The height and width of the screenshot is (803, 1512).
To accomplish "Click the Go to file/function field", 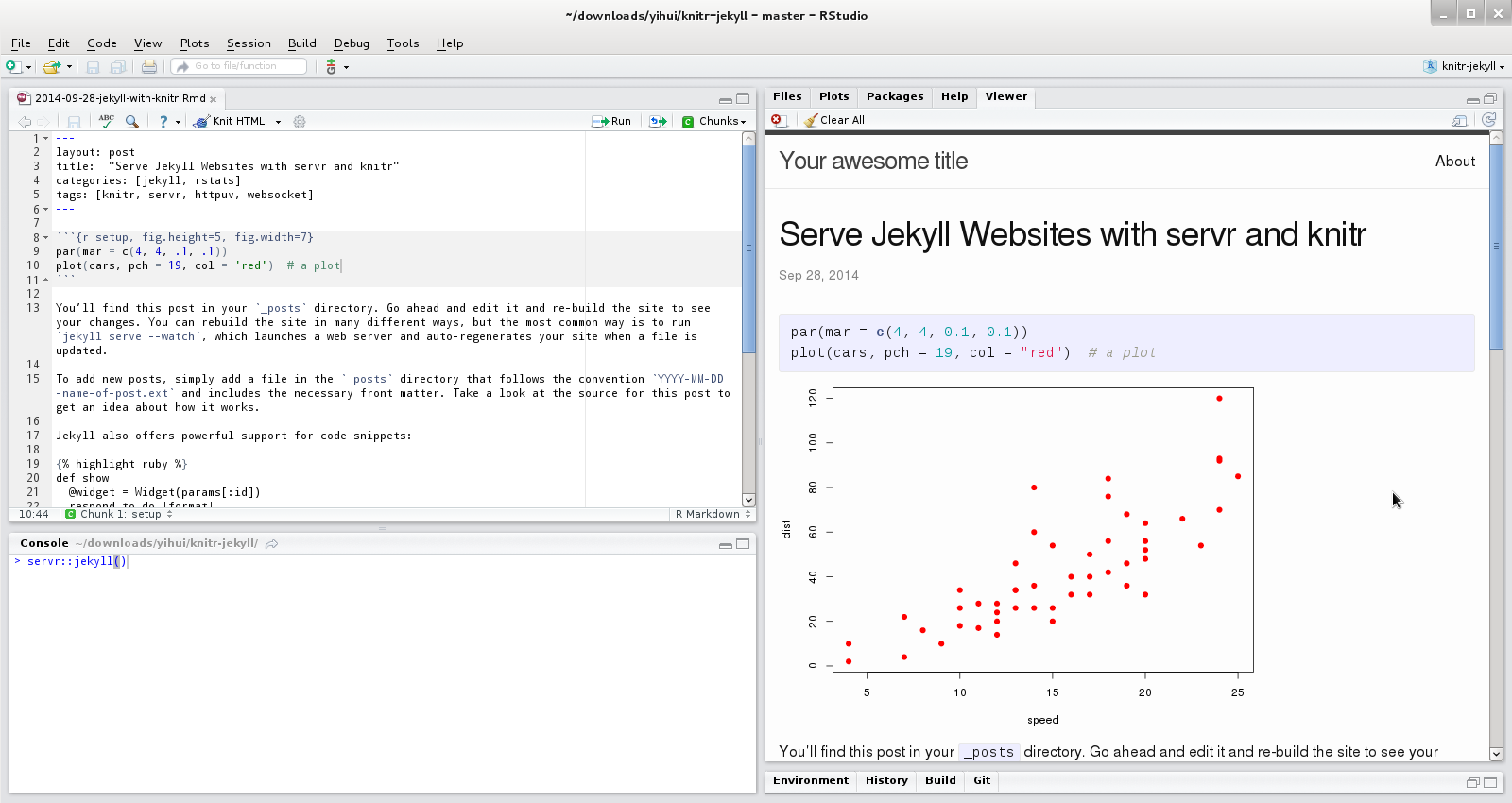I will click(239, 66).
